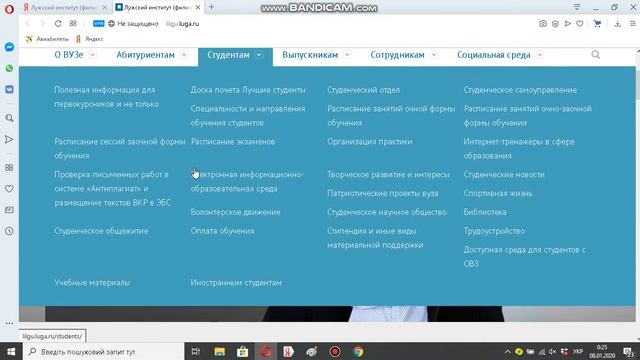The width and height of the screenshot is (640, 360).
Task: Open personal news sidebar icon
Action: pos(9,210)
